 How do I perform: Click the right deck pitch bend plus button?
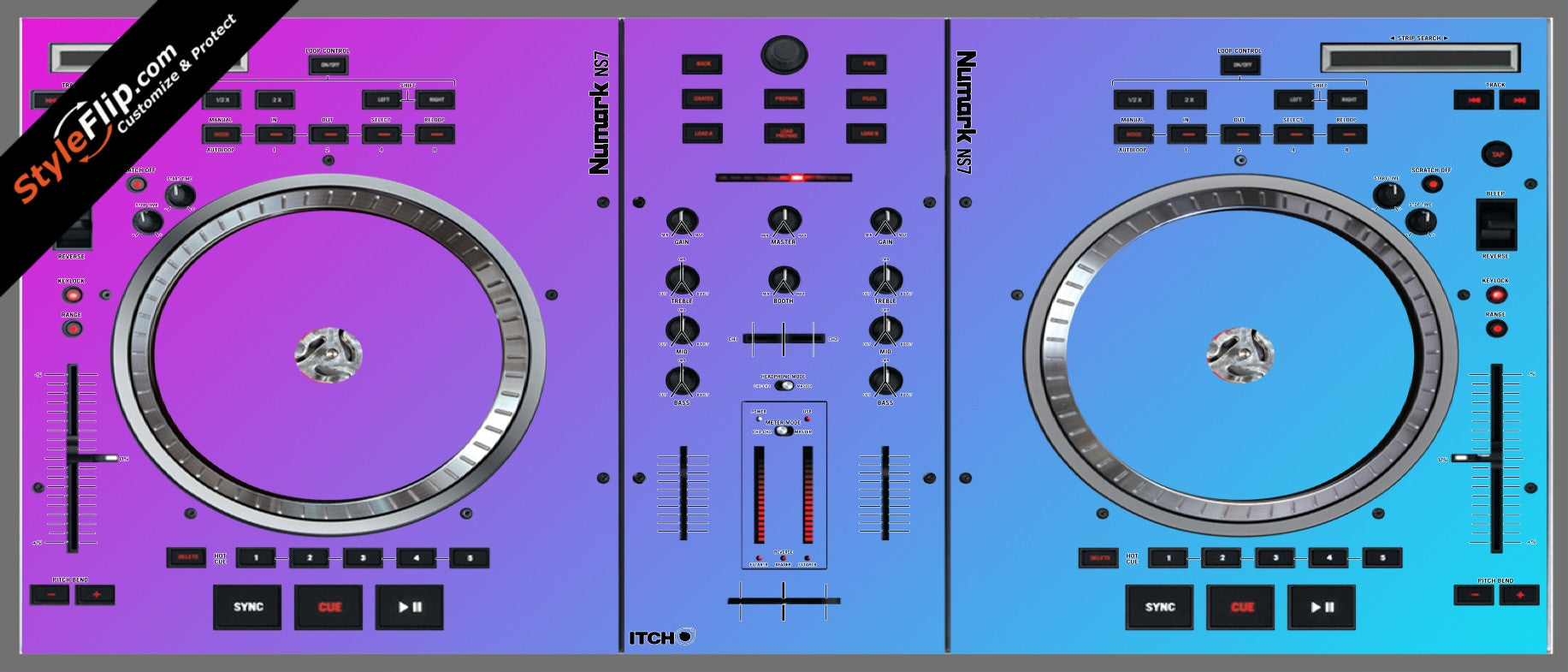click(x=1519, y=594)
